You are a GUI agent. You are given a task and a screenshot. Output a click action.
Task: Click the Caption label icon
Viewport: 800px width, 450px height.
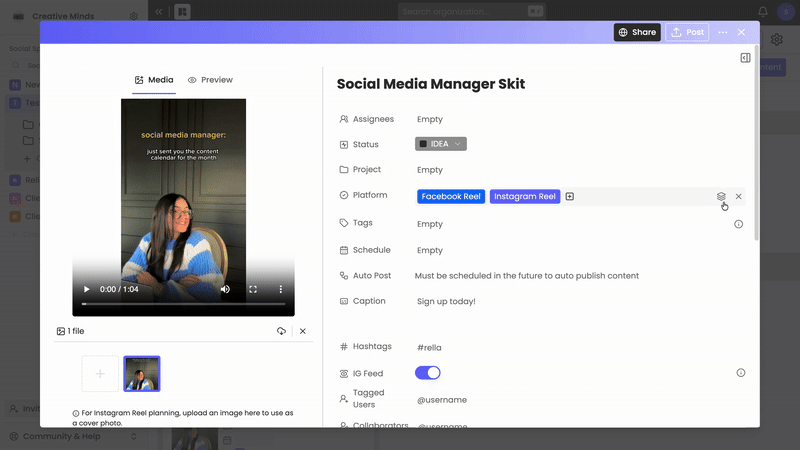[344, 301]
